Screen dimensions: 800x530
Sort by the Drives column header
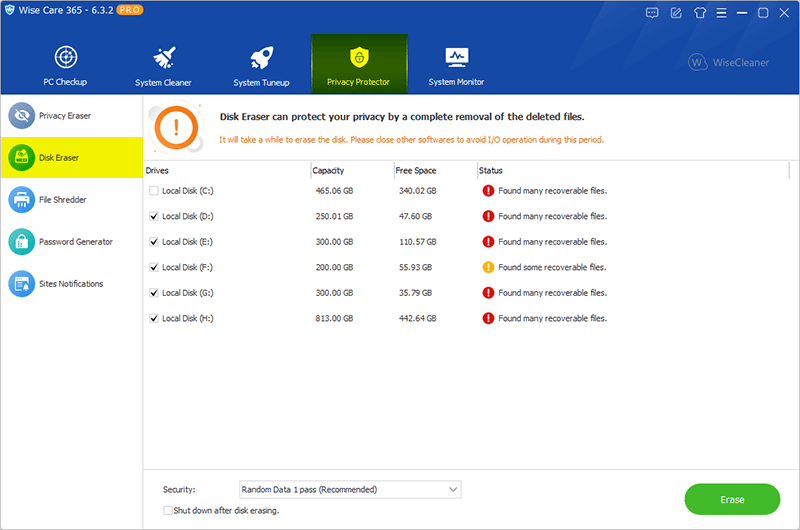pyautogui.click(x=227, y=170)
